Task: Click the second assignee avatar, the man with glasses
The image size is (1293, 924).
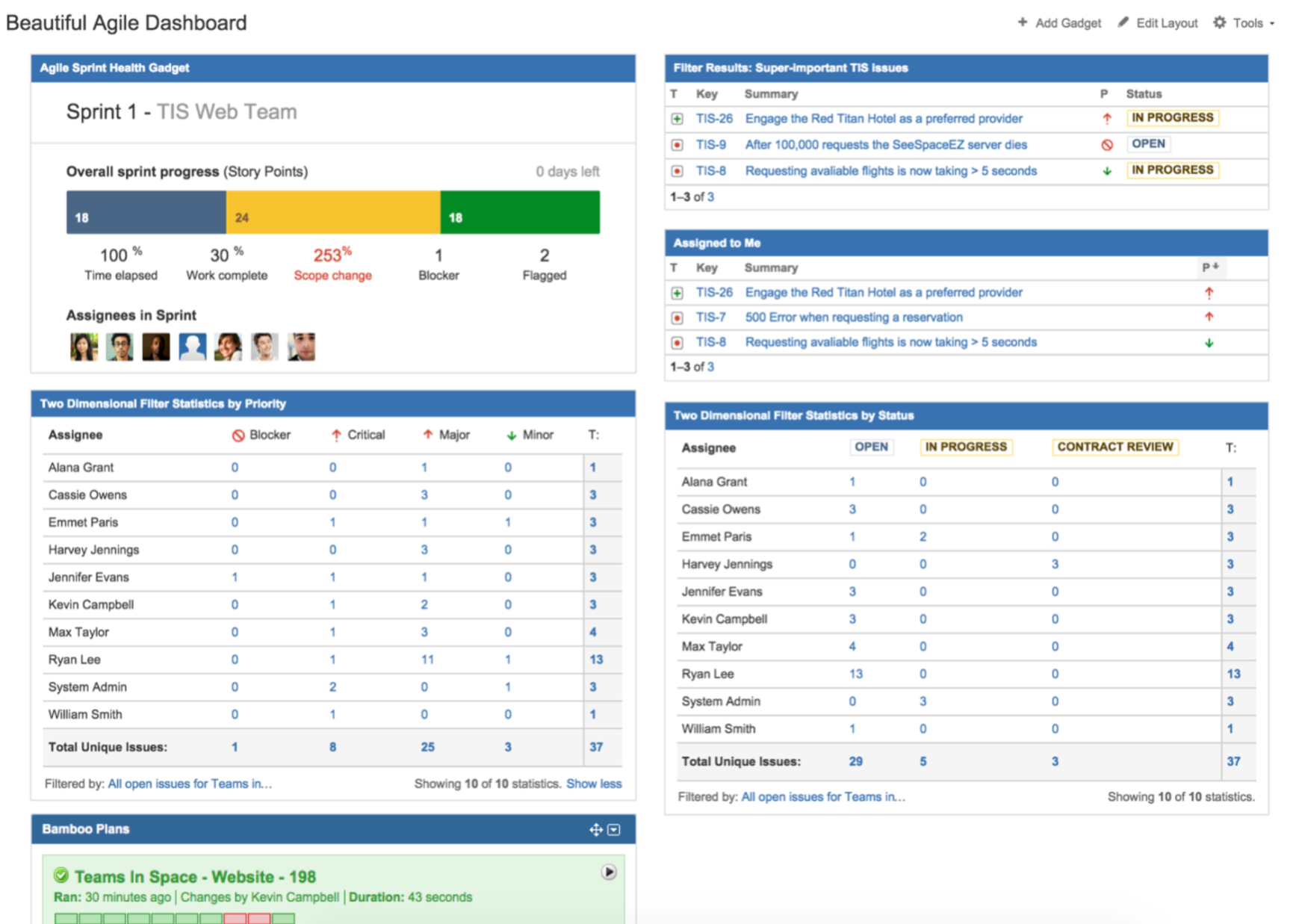Action: (x=120, y=347)
